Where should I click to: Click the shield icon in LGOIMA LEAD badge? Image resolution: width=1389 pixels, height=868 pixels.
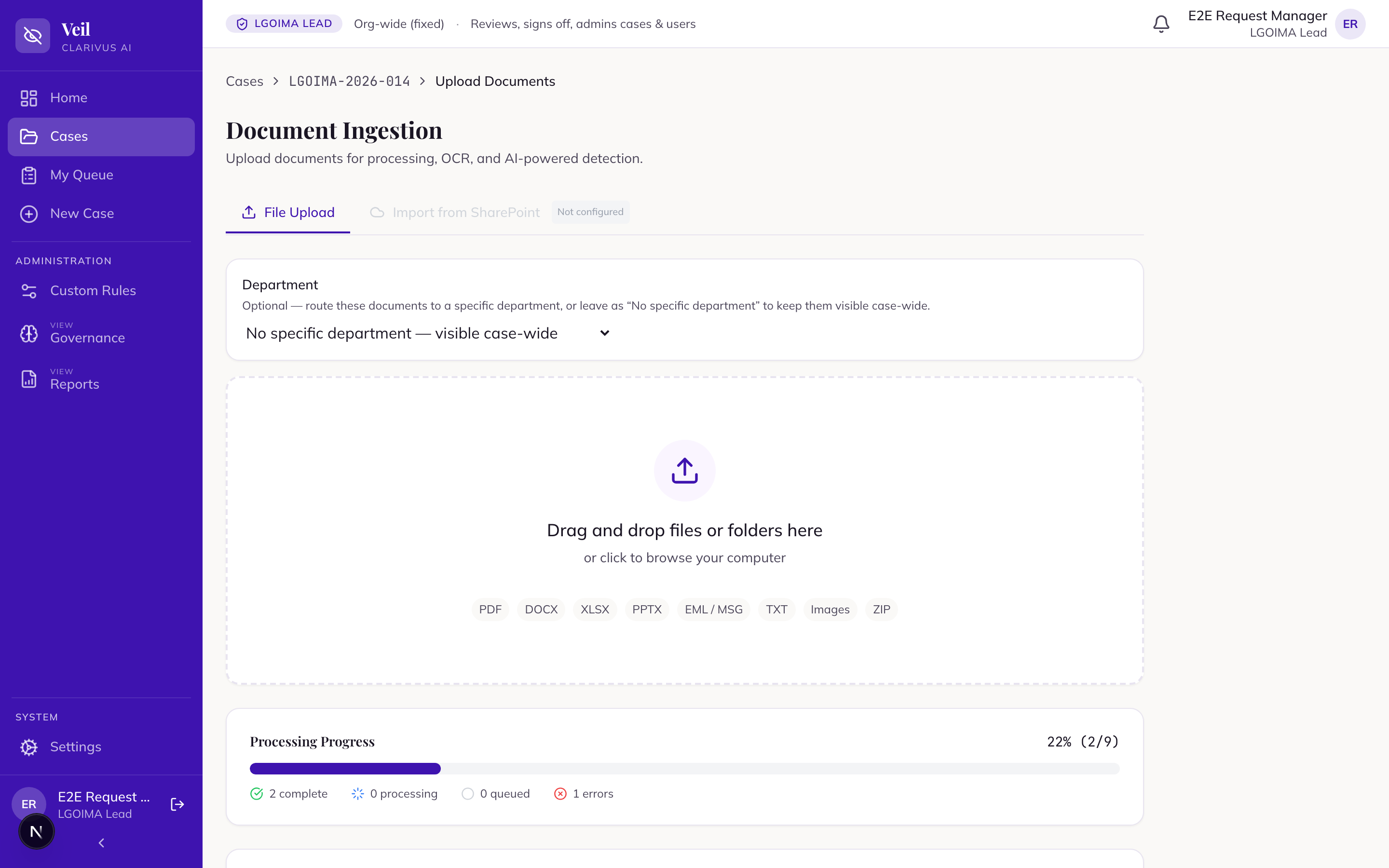[242, 24]
